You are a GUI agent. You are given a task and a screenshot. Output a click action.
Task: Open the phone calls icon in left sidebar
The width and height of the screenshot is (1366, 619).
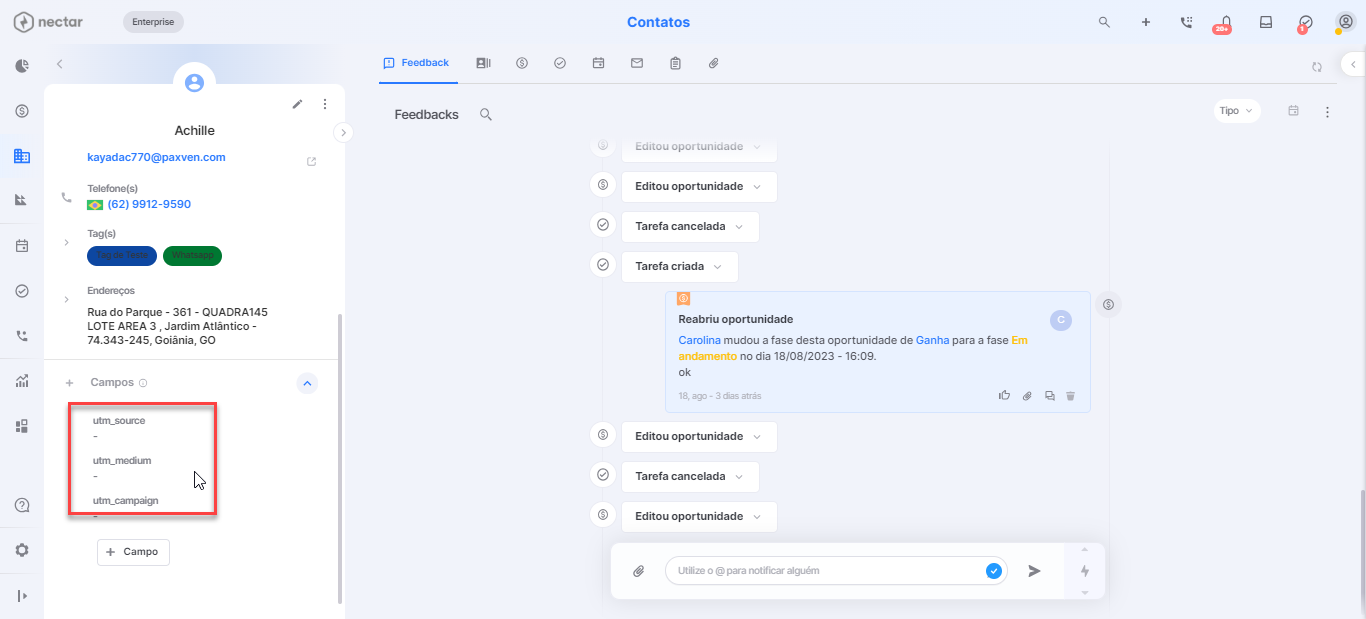pos(22,336)
